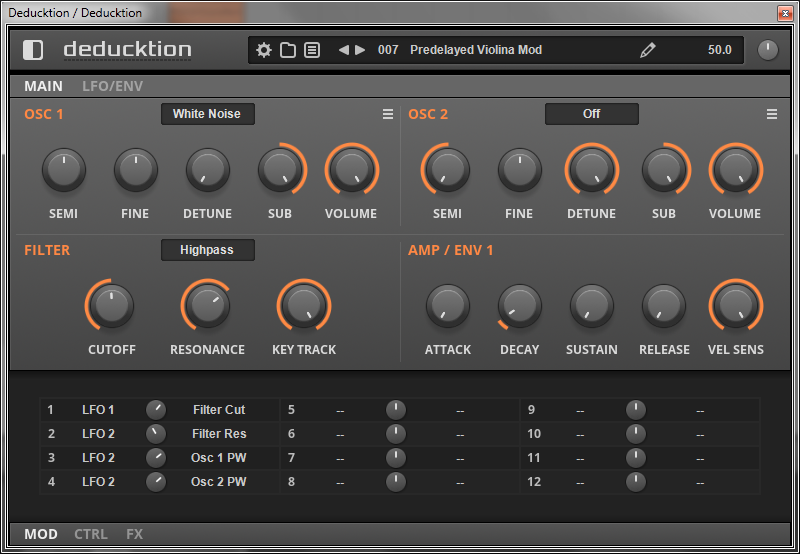Switch to the LFO/ENV tab
The width and height of the screenshot is (800, 554).
tap(112, 86)
